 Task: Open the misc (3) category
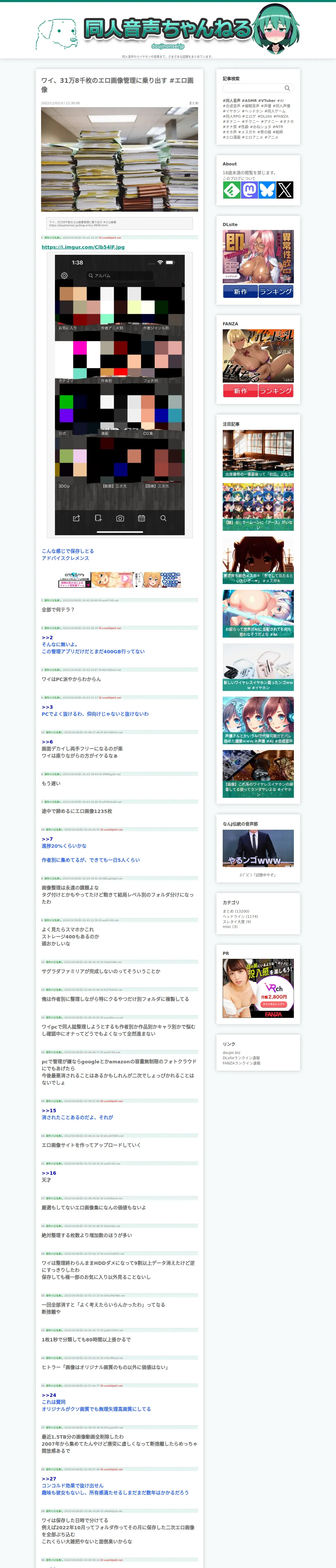pos(230,927)
